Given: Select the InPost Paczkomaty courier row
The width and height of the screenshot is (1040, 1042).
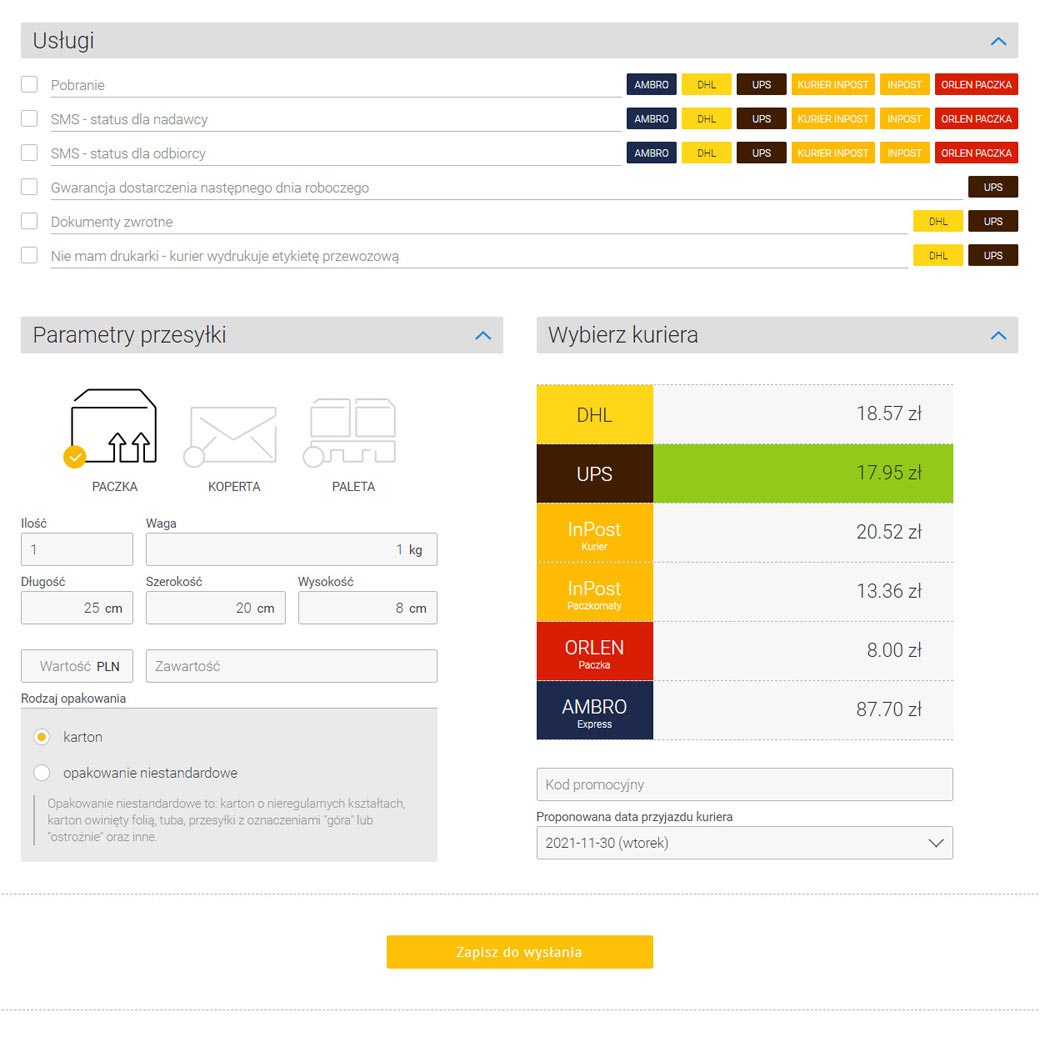Looking at the screenshot, I should pos(744,592).
